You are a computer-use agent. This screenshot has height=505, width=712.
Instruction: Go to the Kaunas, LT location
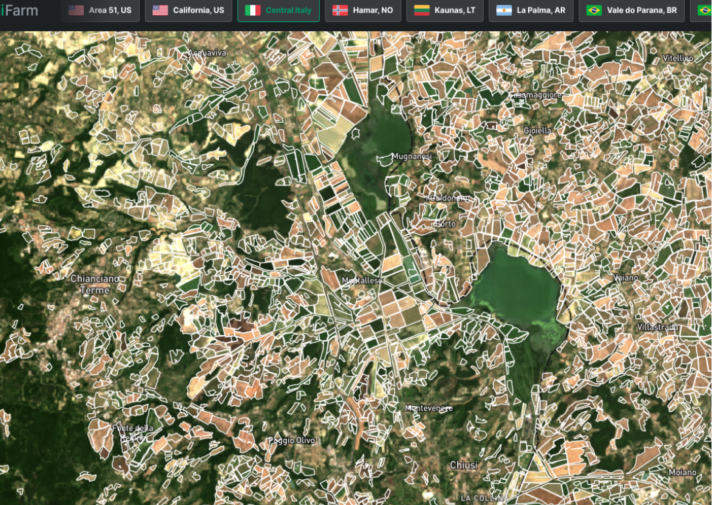[445, 10]
